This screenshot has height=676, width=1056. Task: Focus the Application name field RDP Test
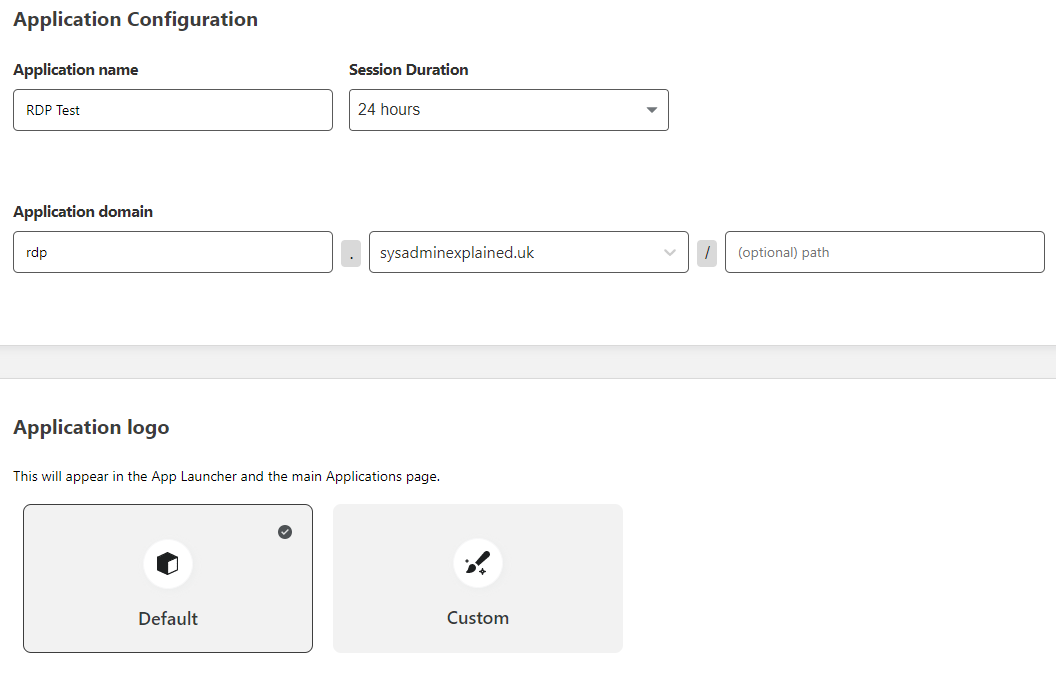coord(172,110)
